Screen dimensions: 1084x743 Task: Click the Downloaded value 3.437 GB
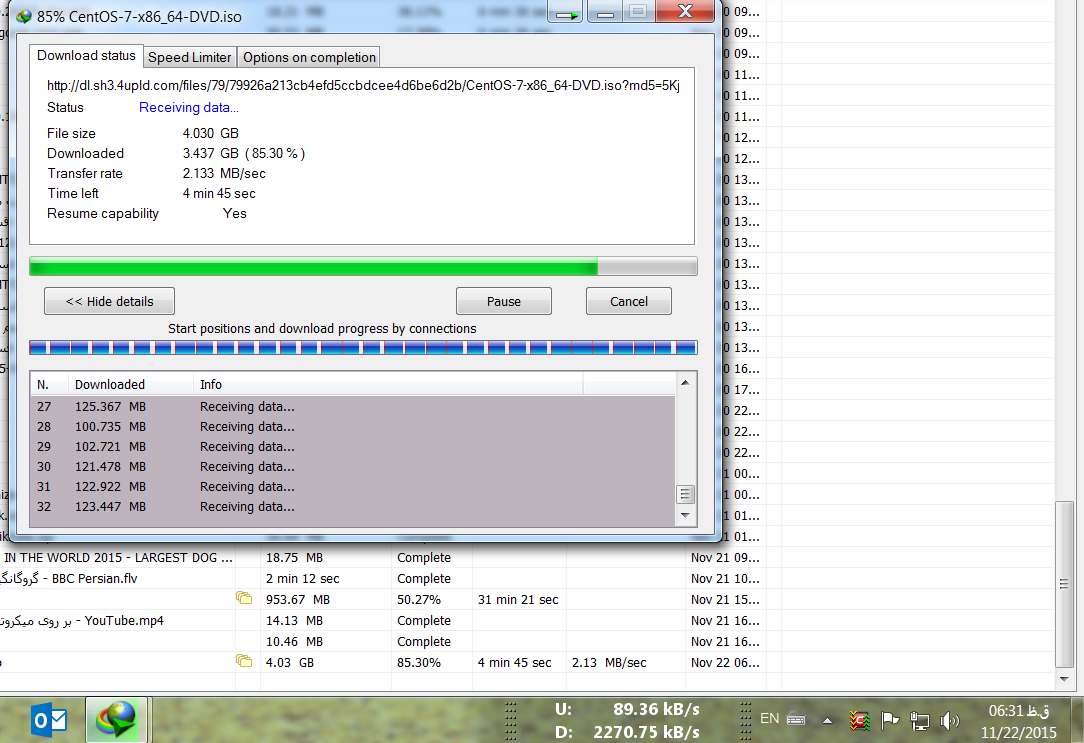(210, 153)
